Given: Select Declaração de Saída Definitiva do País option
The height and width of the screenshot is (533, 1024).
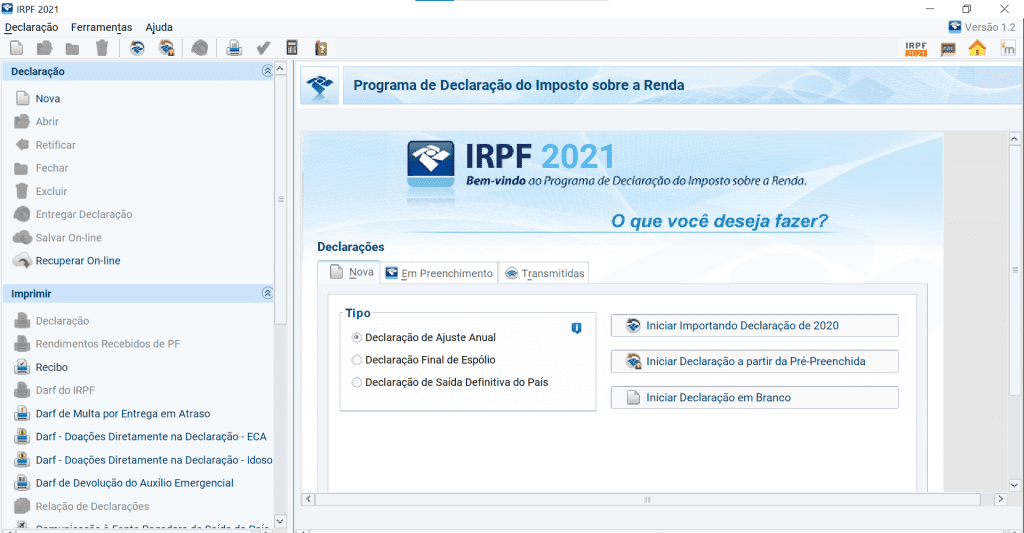Looking at the screenshot, I should coord(357,382).
